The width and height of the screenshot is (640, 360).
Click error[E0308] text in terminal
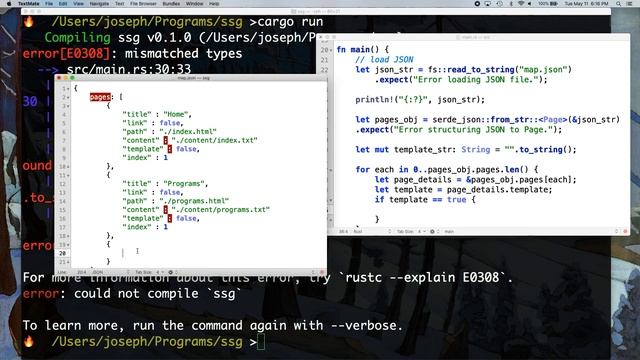[66, 53]
